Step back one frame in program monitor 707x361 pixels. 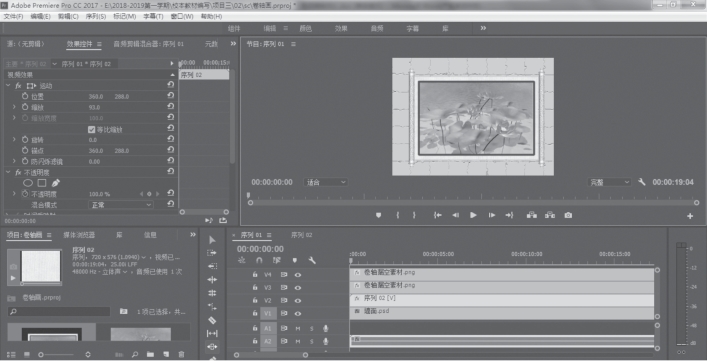pos(455,215)
